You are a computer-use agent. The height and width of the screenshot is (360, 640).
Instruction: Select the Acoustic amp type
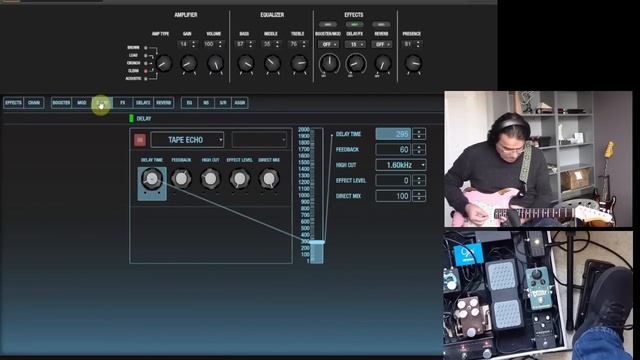(146, 78)
